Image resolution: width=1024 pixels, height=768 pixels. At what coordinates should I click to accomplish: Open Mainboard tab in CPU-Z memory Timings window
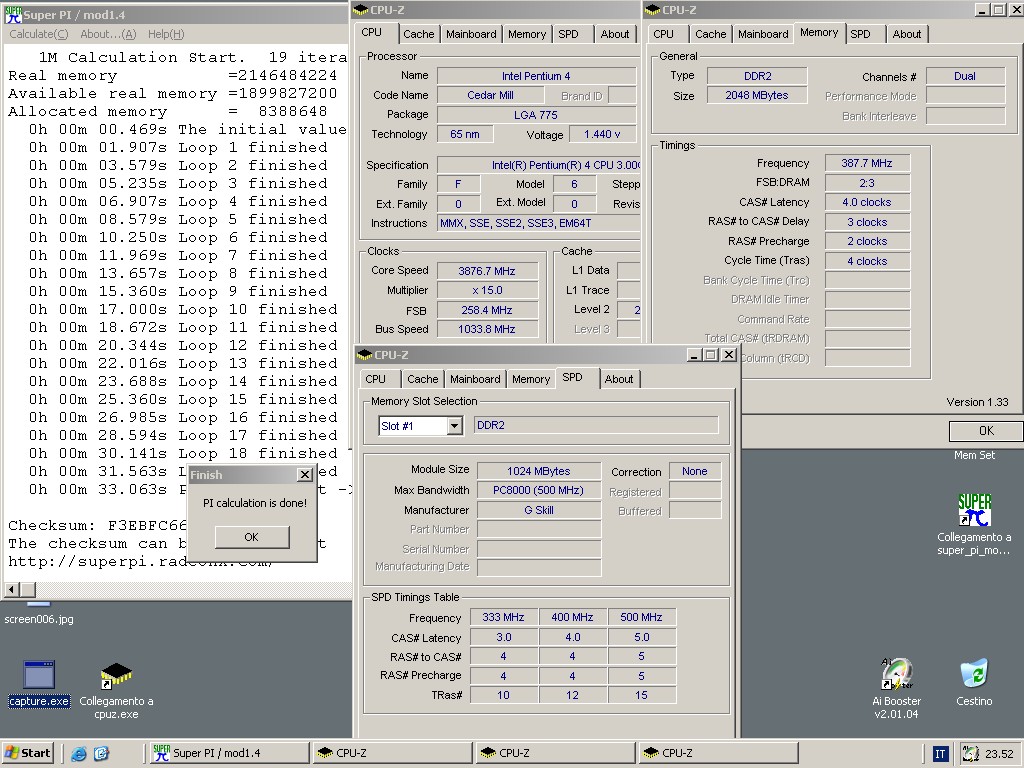point(763,34)
